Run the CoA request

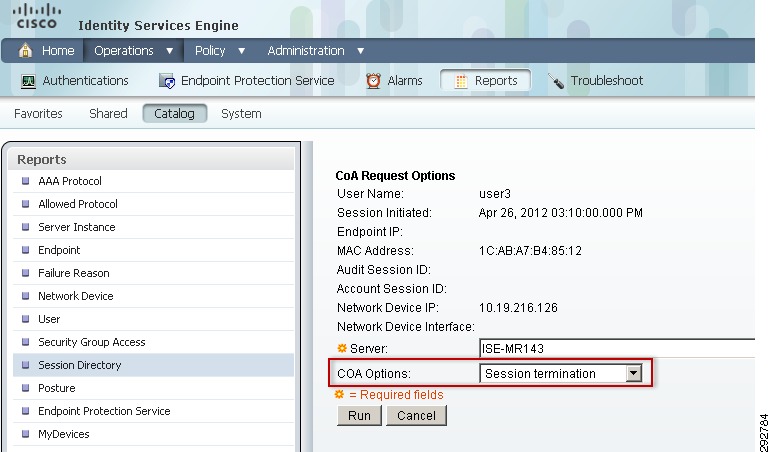(x=359, y=415)
